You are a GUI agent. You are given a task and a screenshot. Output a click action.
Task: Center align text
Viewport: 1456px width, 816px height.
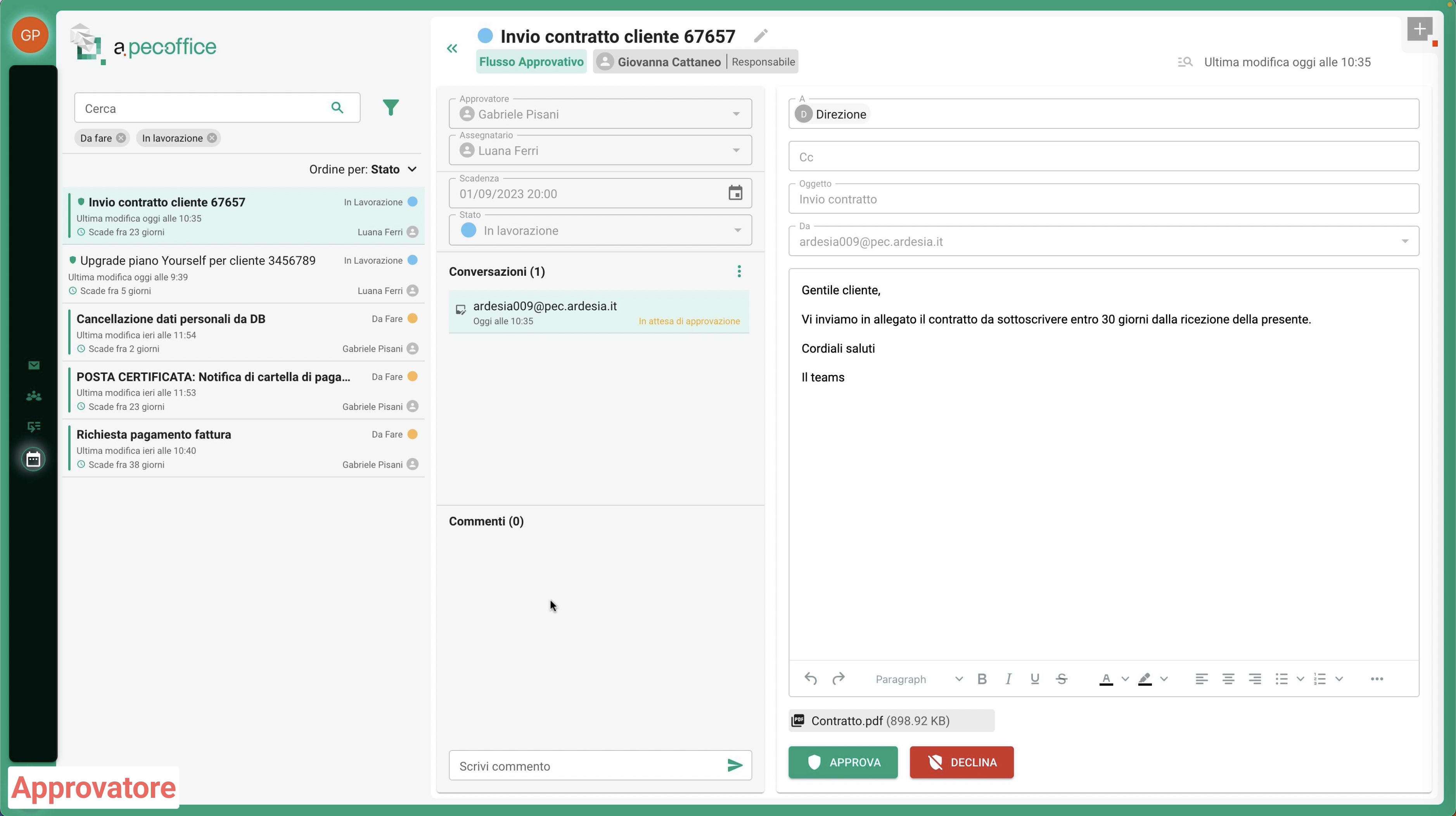(x=1228, y=679)
